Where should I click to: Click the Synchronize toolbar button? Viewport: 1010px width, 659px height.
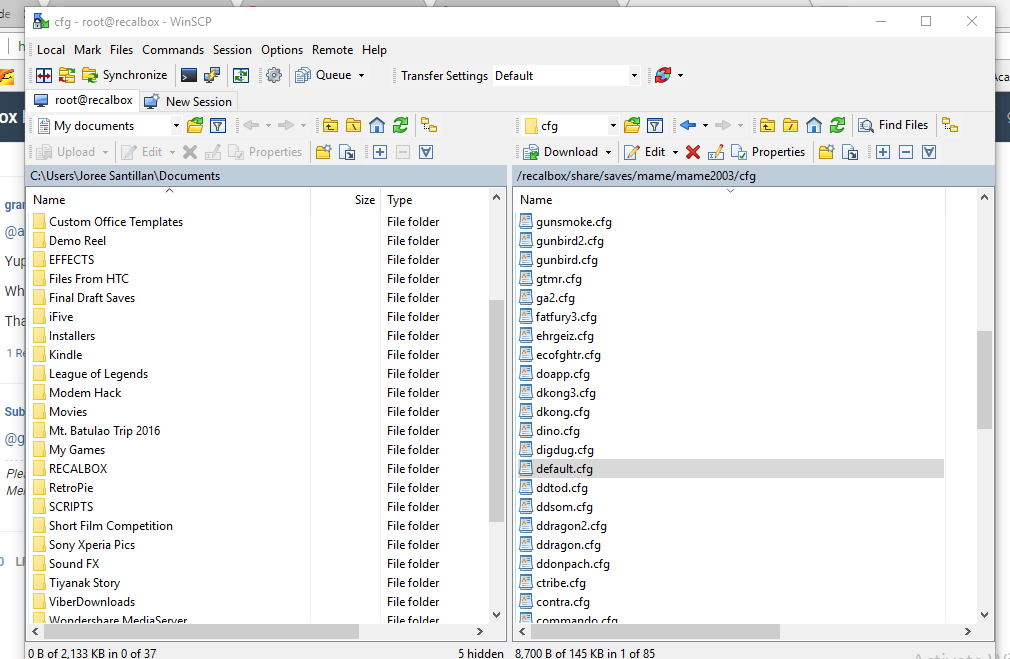(125, 75)
